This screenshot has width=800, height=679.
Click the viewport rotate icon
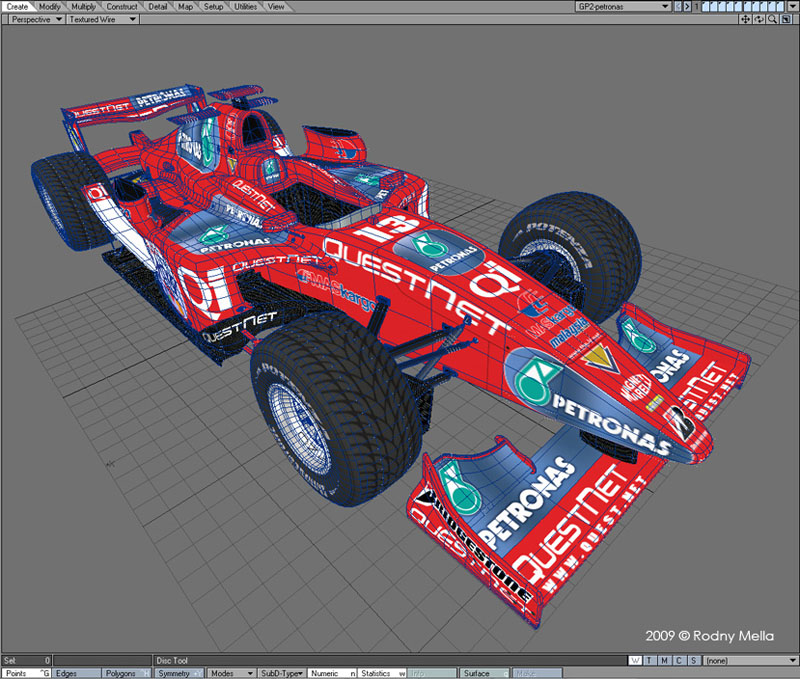759,19
